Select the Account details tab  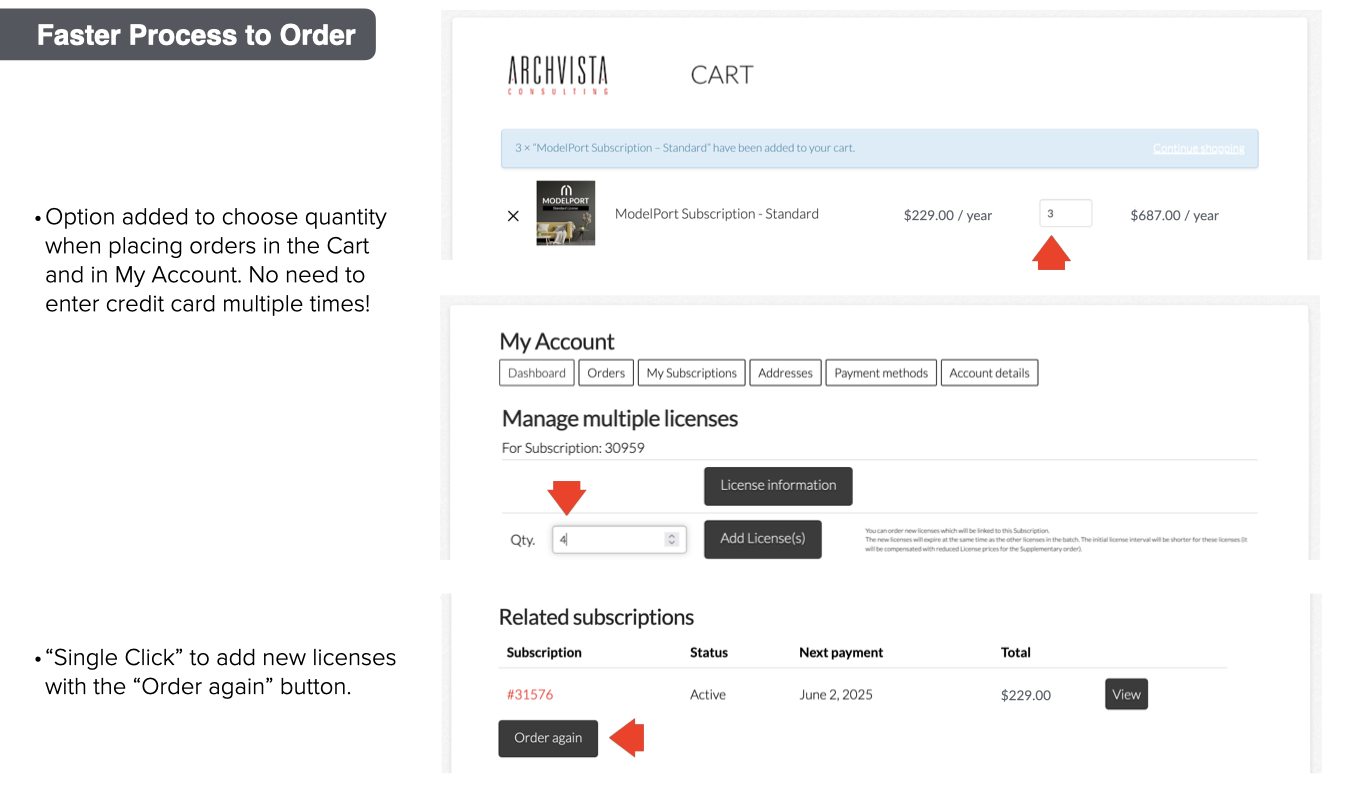coord(989,373)
